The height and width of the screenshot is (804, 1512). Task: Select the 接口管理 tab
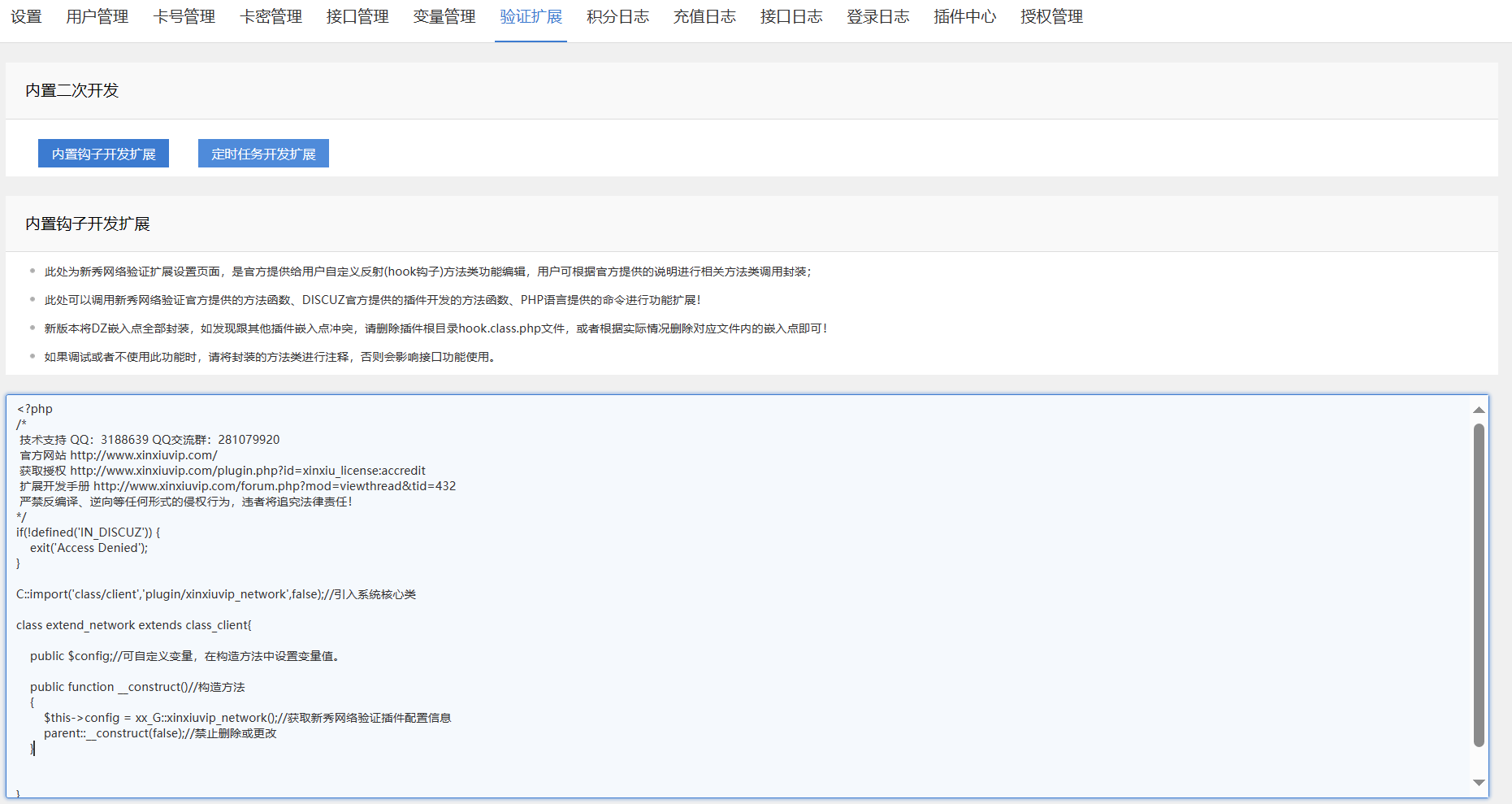pyautogui.click(x=357, y=17)
